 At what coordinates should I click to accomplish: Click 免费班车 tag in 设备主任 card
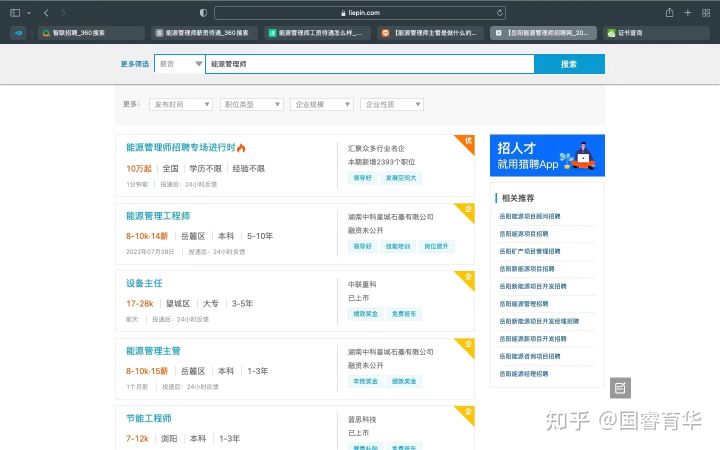click(x=404, y=314)
